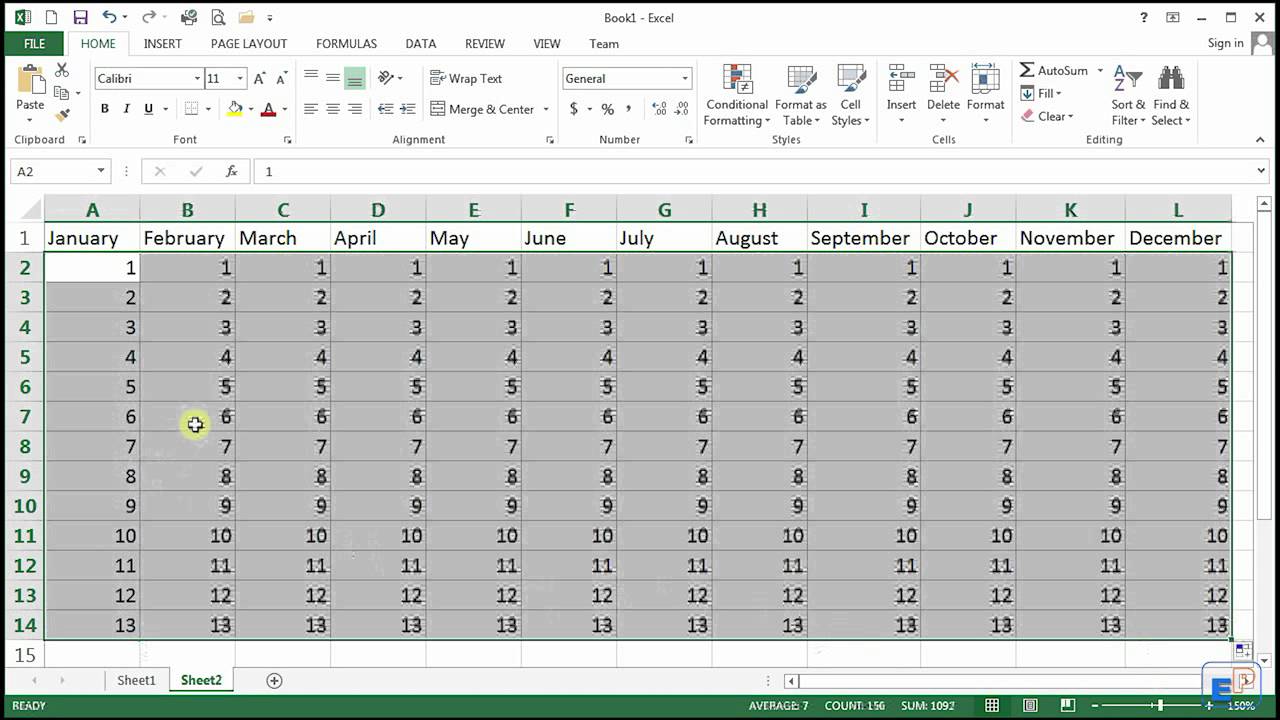Decrease indent in Alignment group
Viewport: 1280px width, 720px height.
(385, 109)
